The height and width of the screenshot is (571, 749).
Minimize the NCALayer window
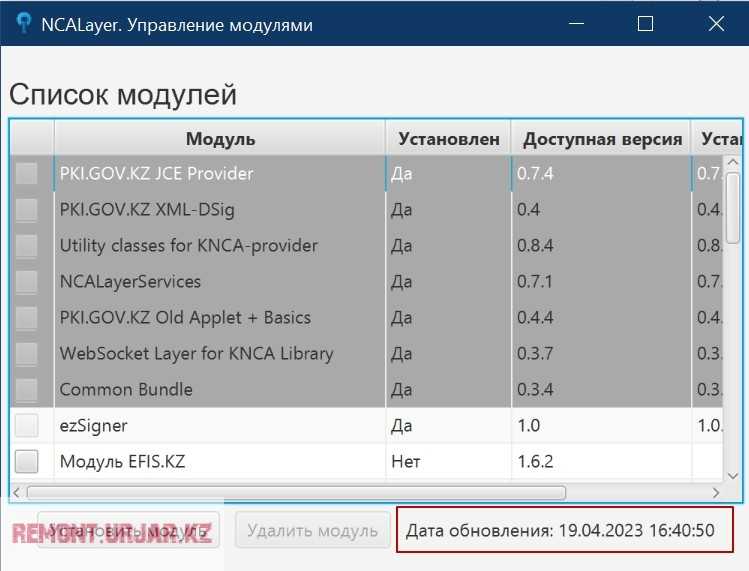pos(577,23)
